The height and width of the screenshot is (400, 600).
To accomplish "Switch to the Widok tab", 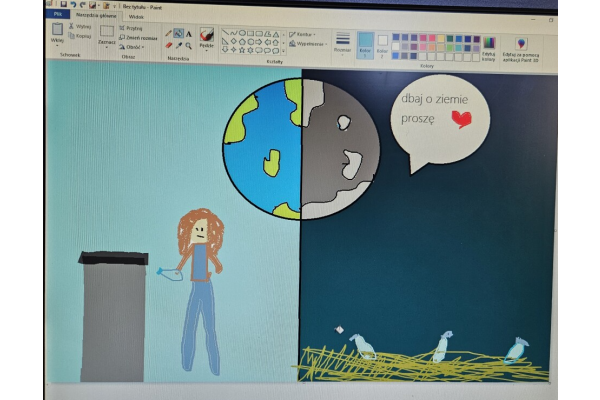I will point(136,16).
